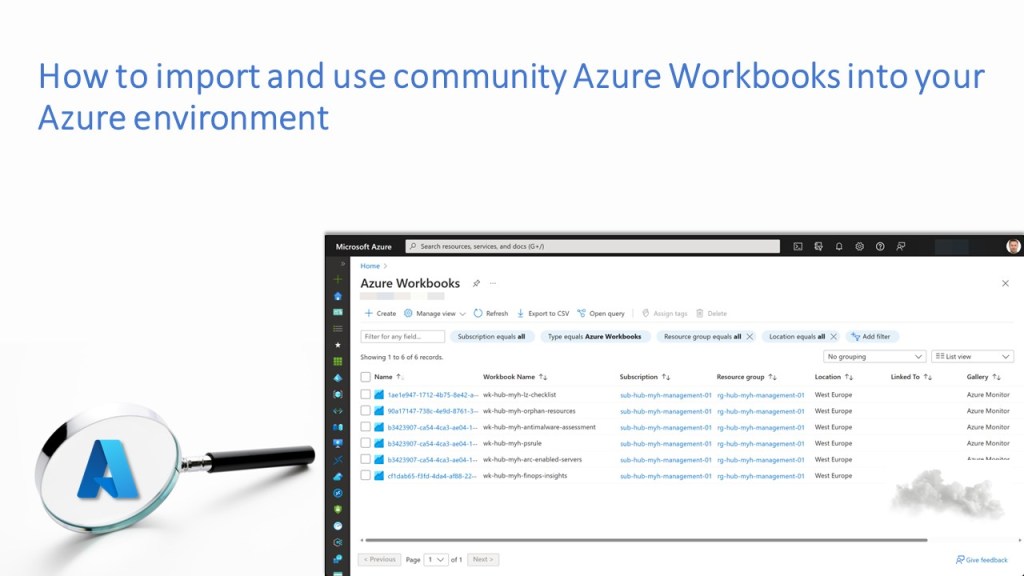Open the notifications bell

point(839,246)
